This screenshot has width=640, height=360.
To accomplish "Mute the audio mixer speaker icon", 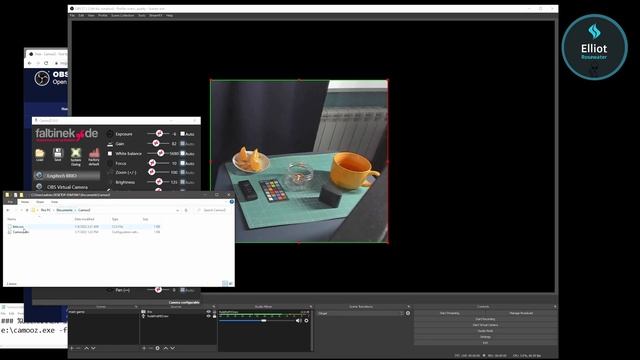I will pyautogui.click(x=298, y=321).
